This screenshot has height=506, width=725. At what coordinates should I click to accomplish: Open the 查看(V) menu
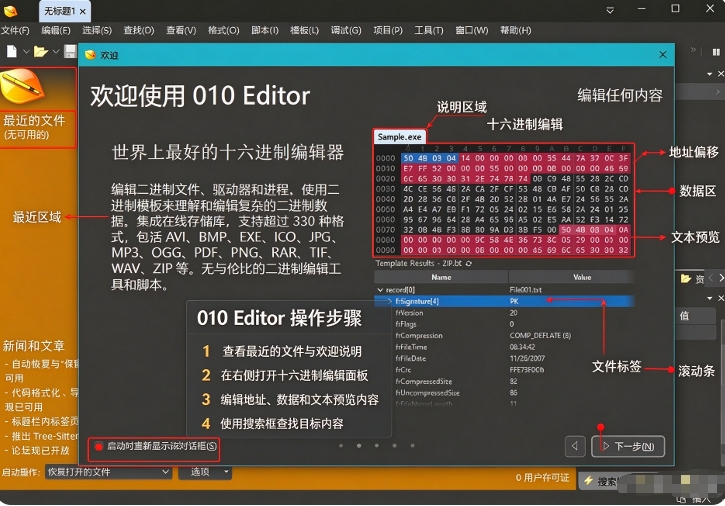click(181, 31)
